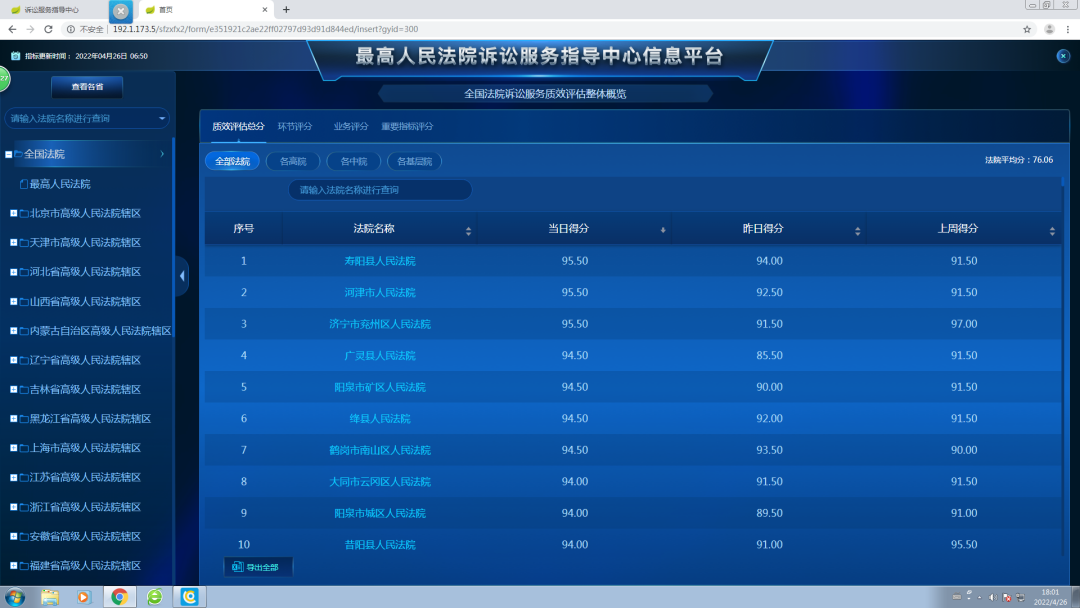This screenshot has height=608, width=1080.
Task: Open the Windows Start menu
Action: point(16,597)
